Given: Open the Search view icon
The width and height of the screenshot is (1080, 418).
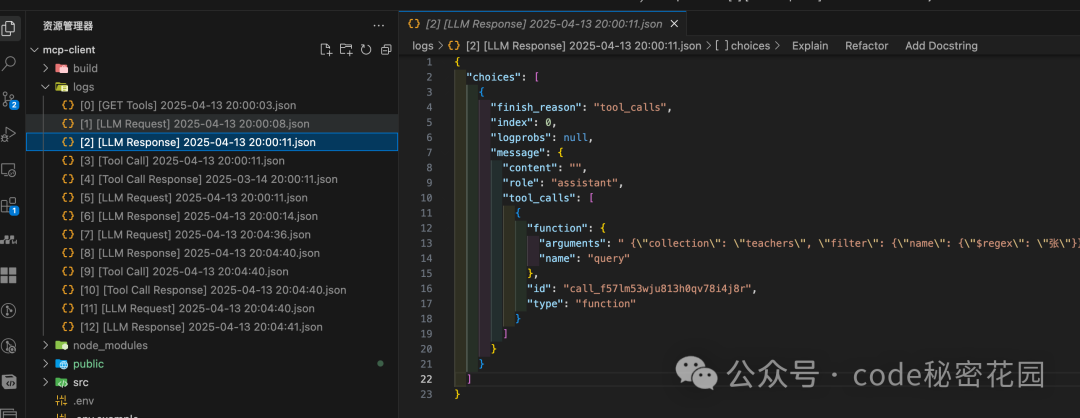Looking at the screenshot, I should 9,63.
